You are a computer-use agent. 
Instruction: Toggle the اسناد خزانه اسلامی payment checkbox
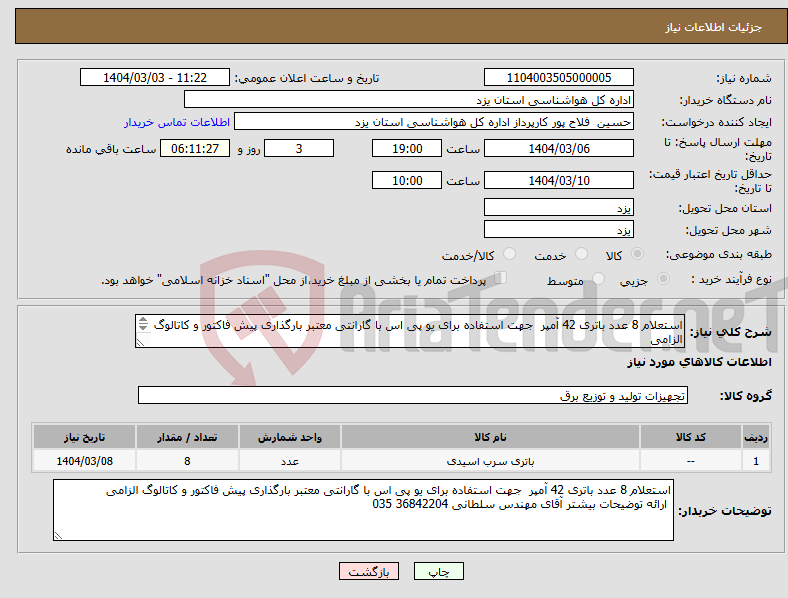pyautogui.click(x=501, y=277)
